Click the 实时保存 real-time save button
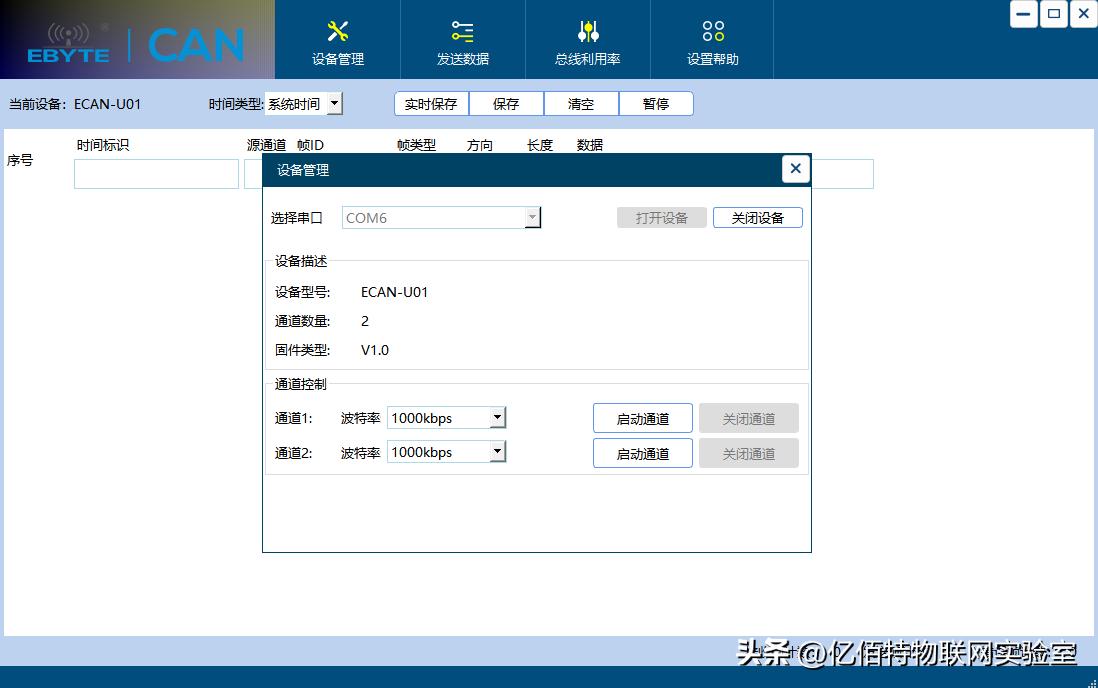Image resolution: width=1098 pixels, height=688 pixels. (x=430, y=103)
